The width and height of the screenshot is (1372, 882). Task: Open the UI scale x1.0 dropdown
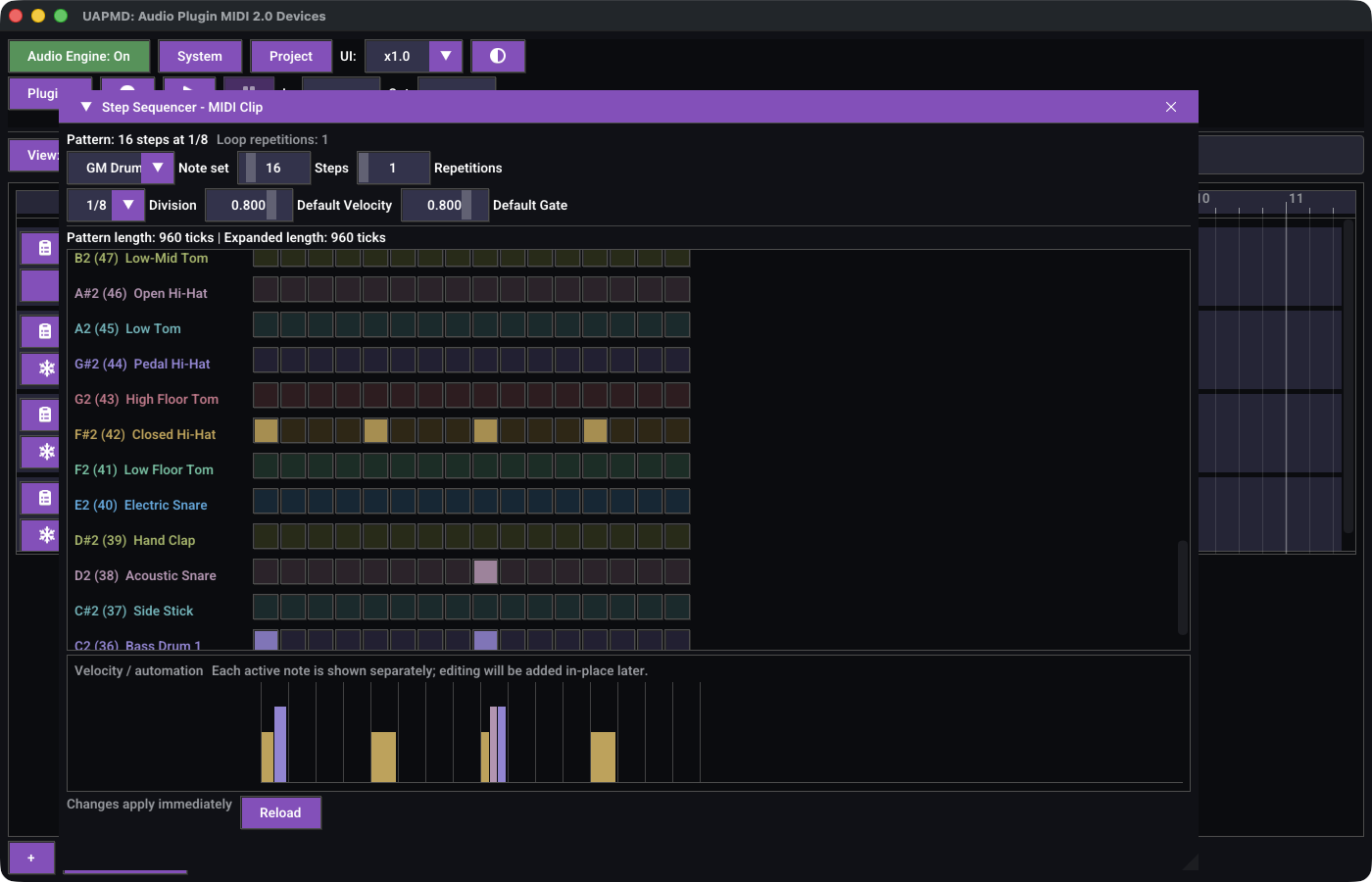[413, 56]
